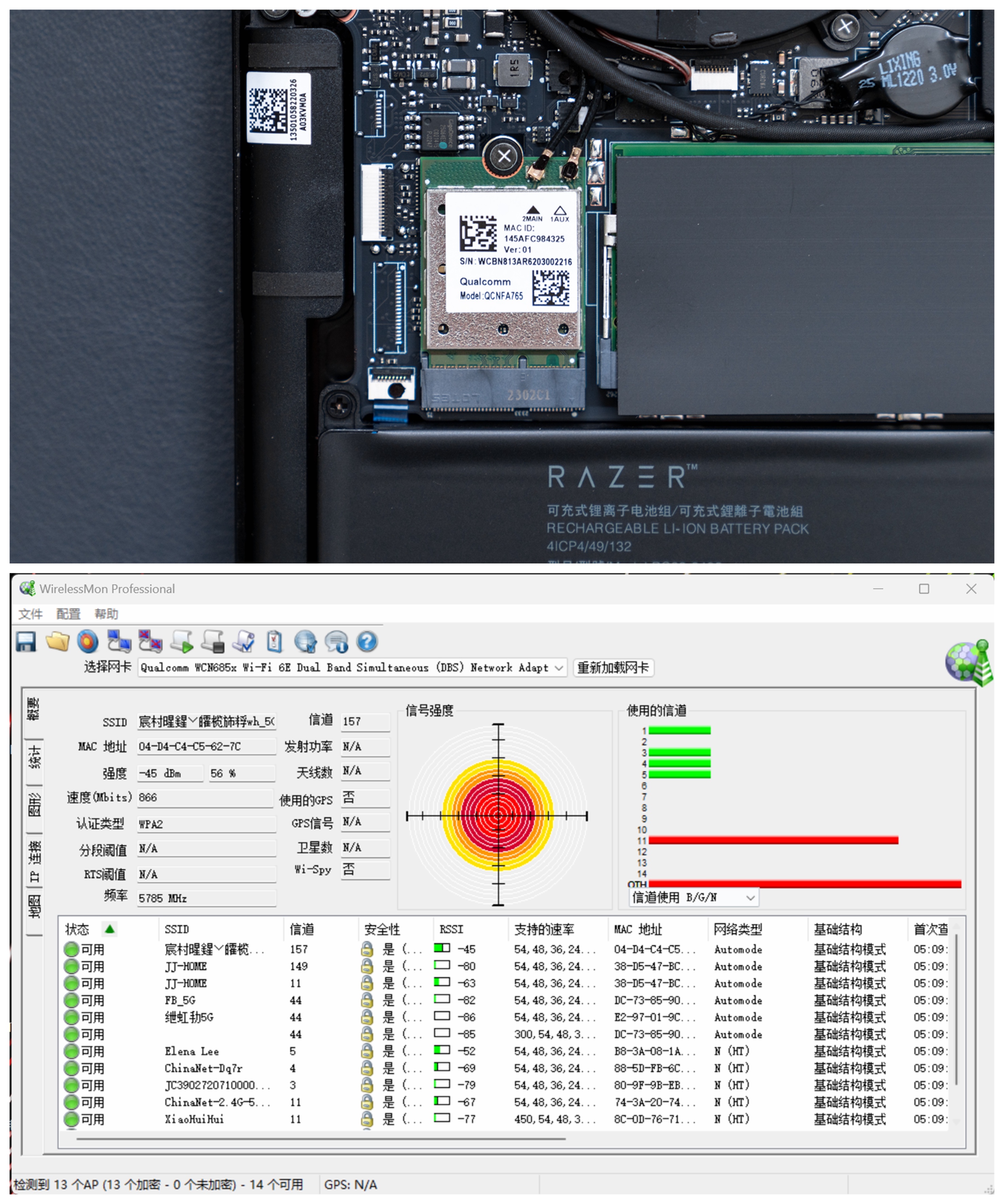Click the globe with checkmark icon
The height and width of the screenshot is (1204, 1004).
[306, 642]
